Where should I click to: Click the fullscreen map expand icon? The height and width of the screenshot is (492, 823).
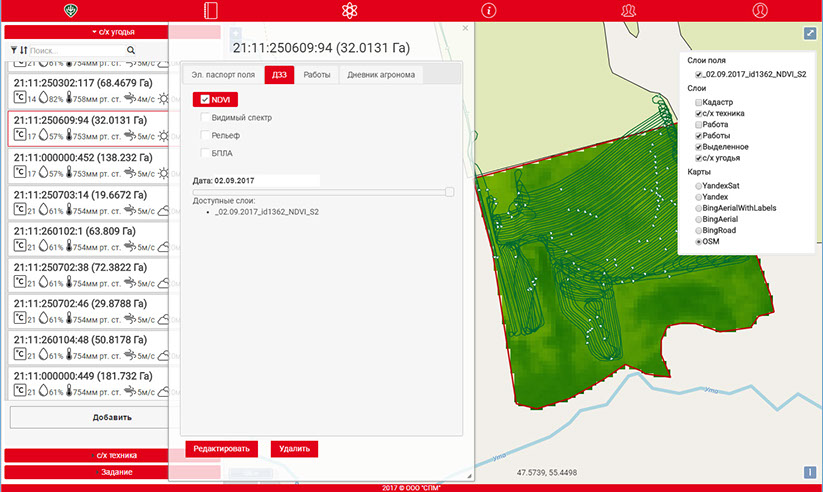point(810,32)
